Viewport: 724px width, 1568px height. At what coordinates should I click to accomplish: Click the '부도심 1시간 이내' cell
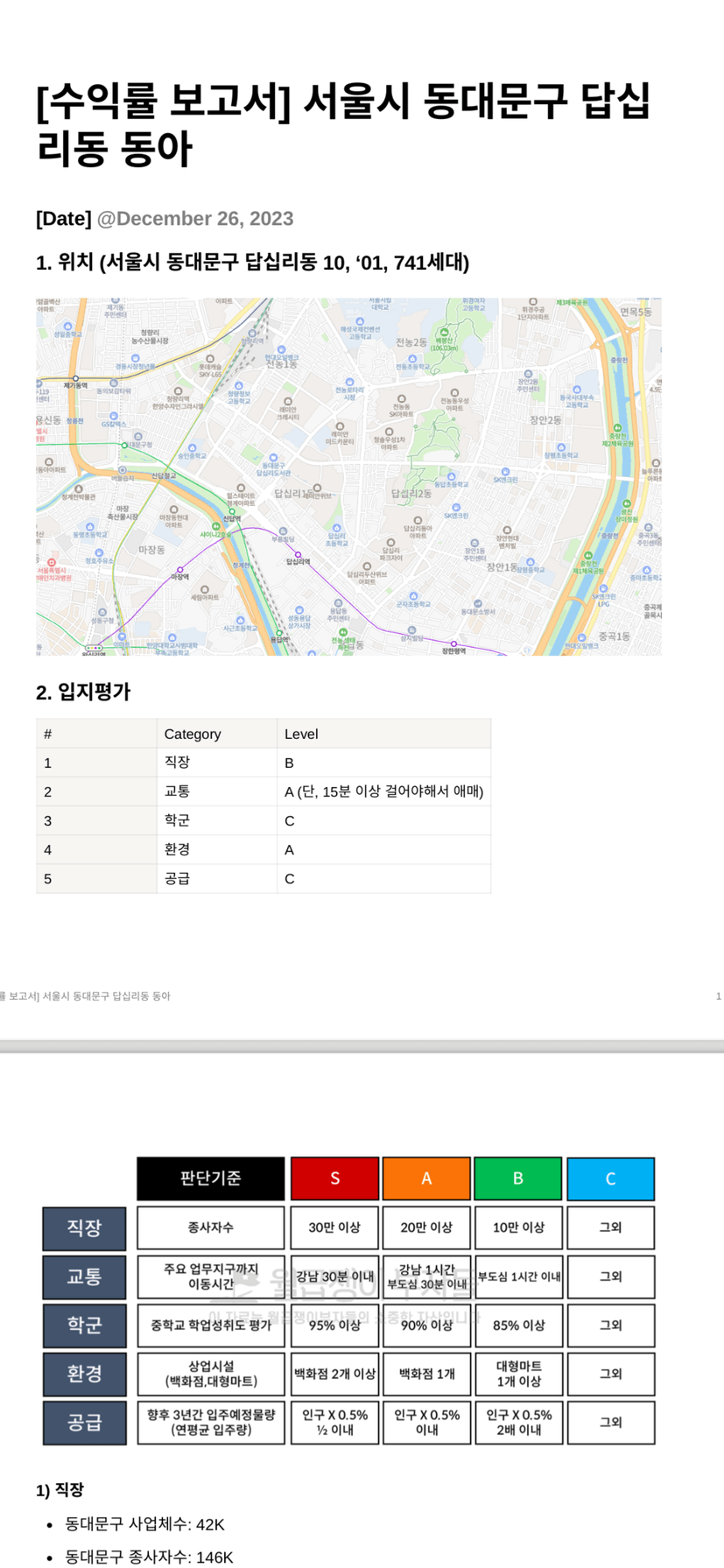click(x=518, y=1276)
